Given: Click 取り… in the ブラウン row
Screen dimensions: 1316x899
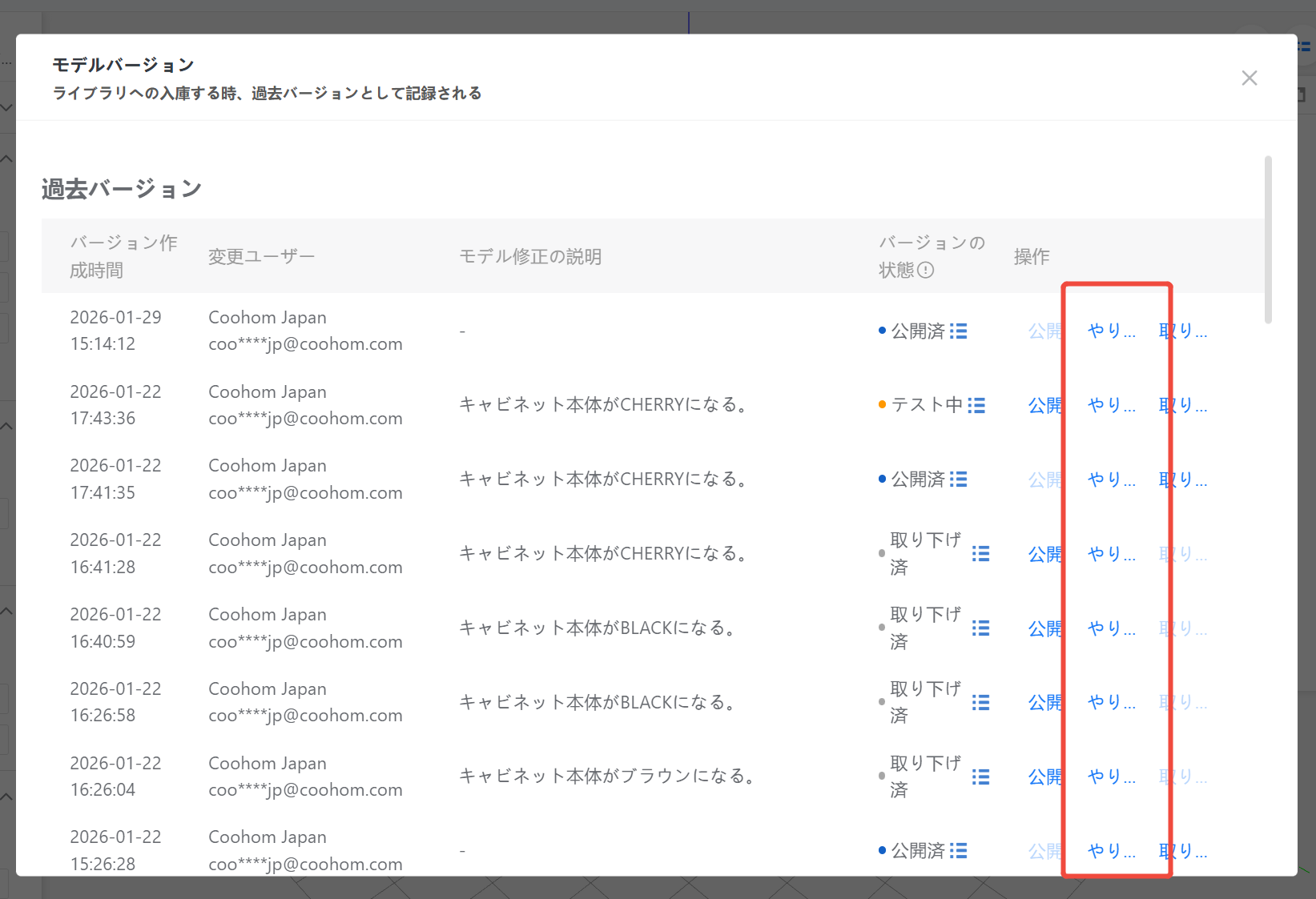Looking at the screenshot, I should 1183,777.
